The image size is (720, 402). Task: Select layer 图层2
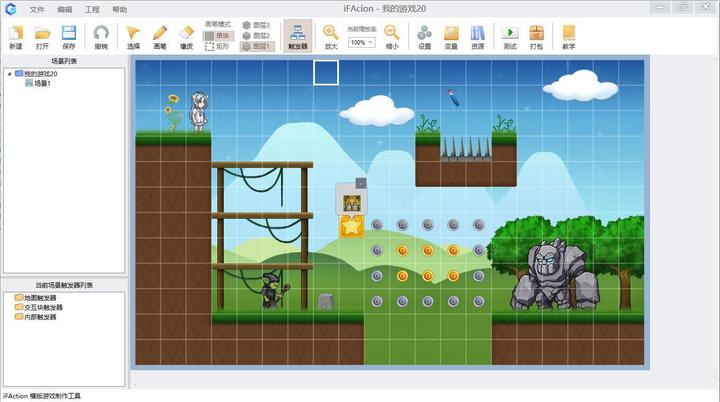(257, 35)
